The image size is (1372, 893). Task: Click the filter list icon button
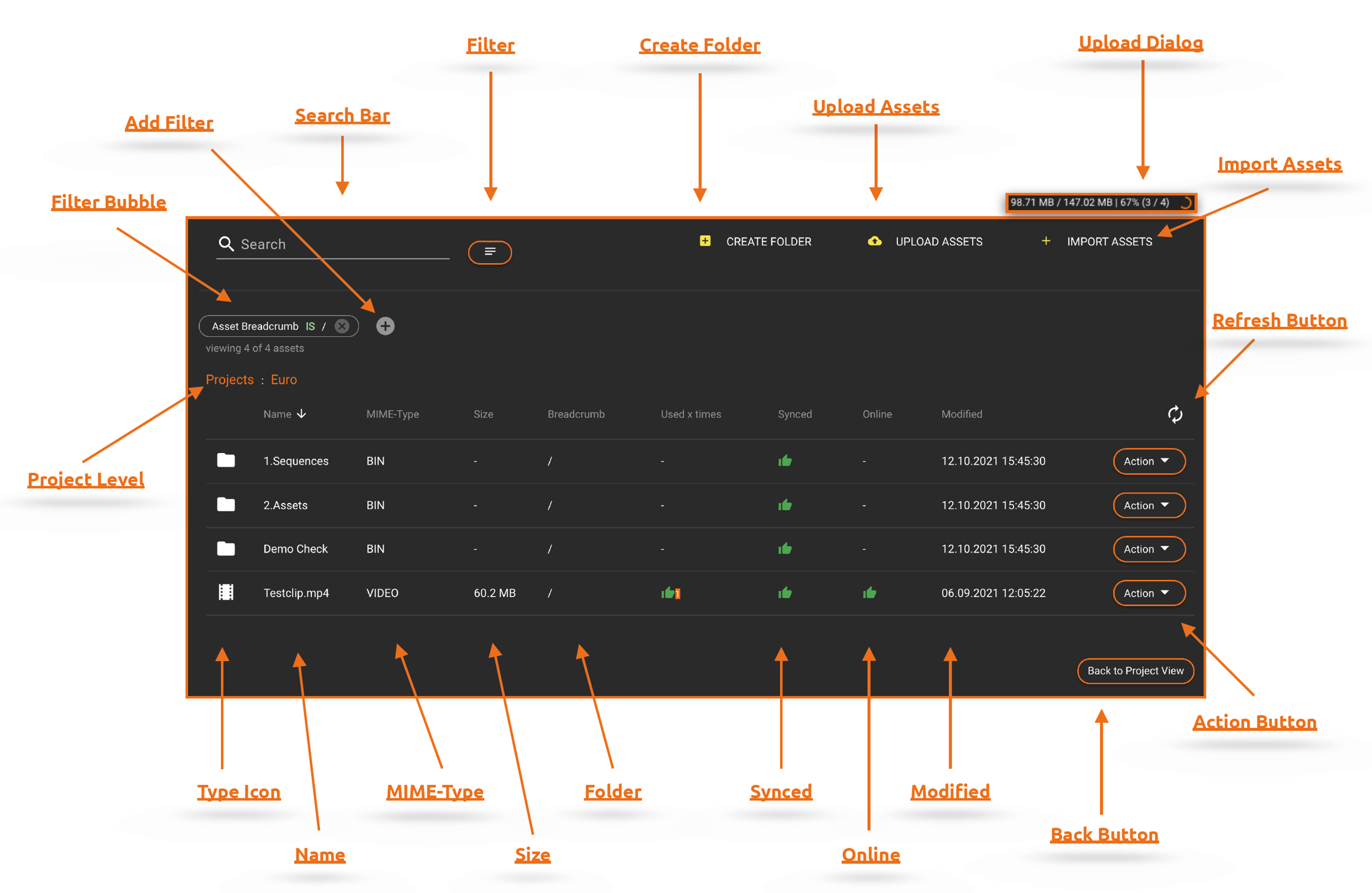pos(489,252)
